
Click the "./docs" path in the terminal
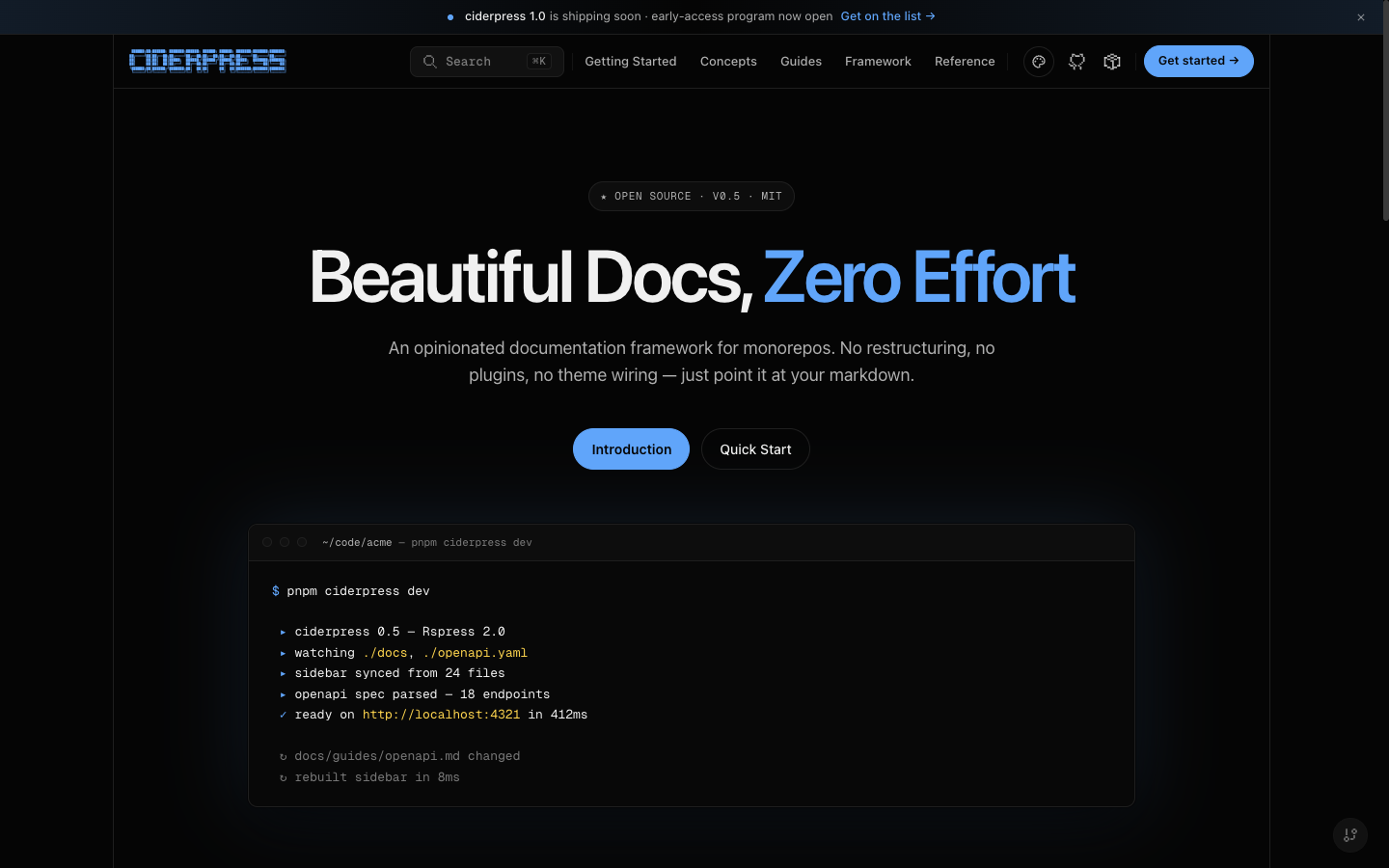pos(385,653)
